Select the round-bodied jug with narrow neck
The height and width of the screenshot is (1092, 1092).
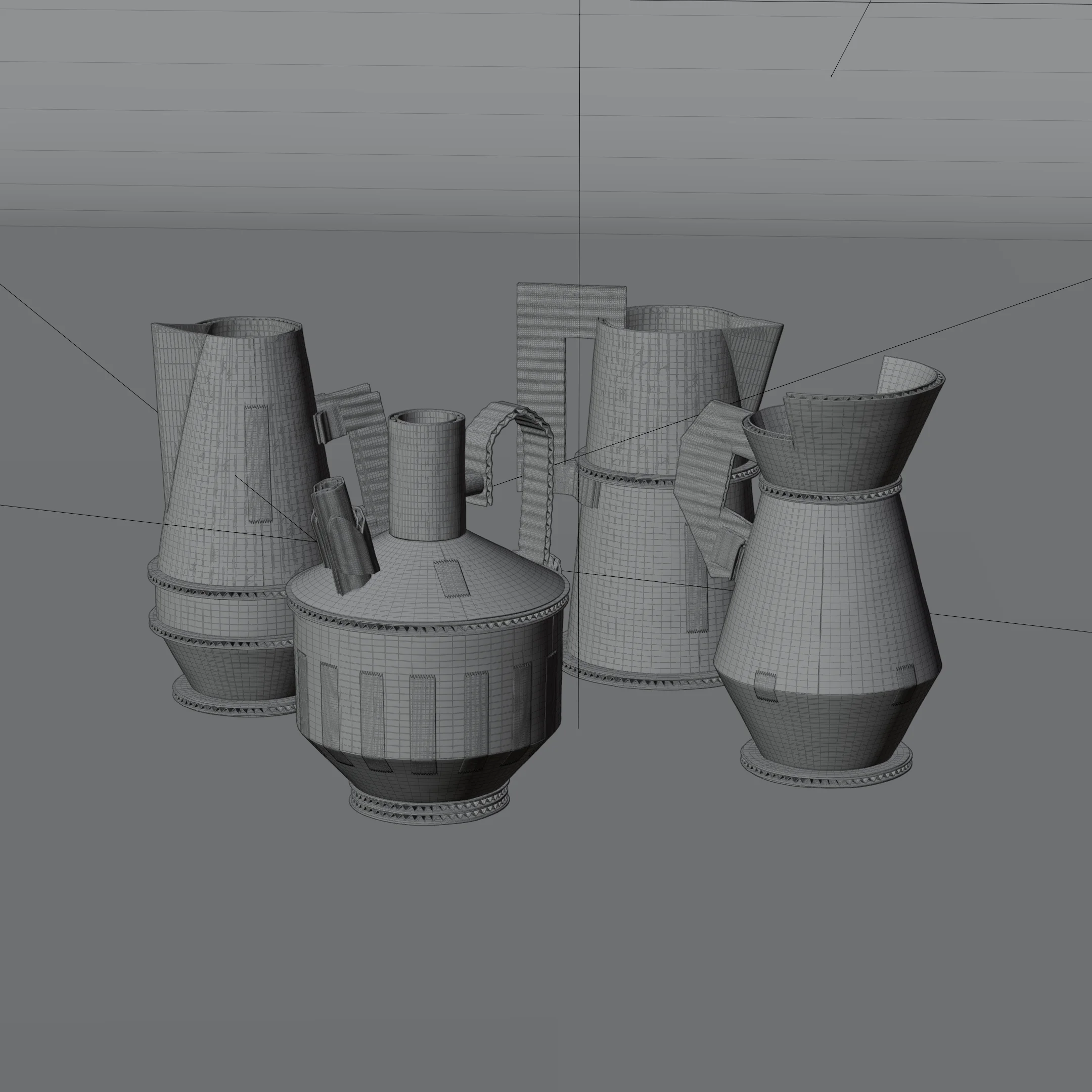430,678
